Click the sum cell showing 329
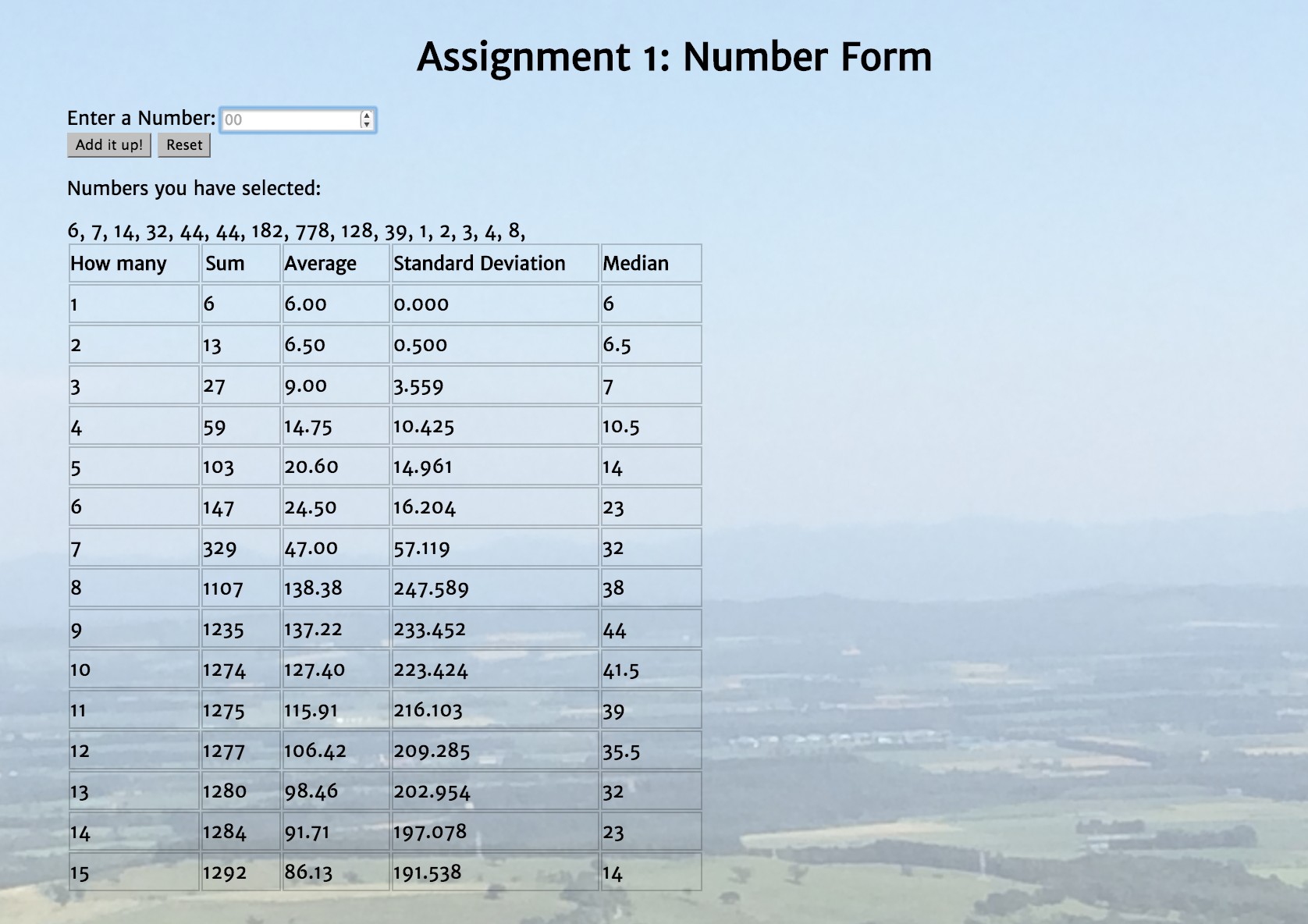Screen dimensions: 1308x924 [241, 547]
